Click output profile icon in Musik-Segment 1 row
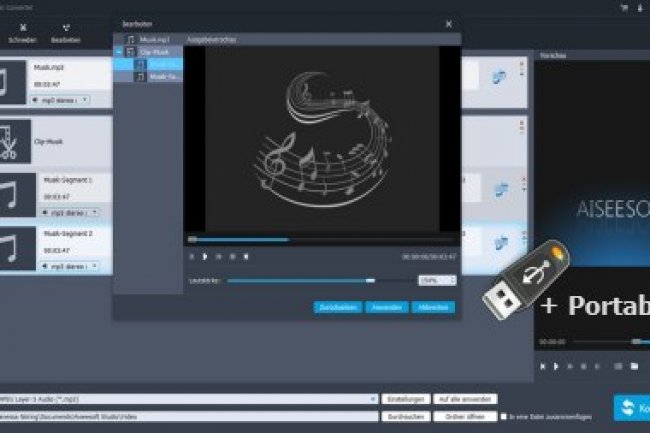 point(501,189)
